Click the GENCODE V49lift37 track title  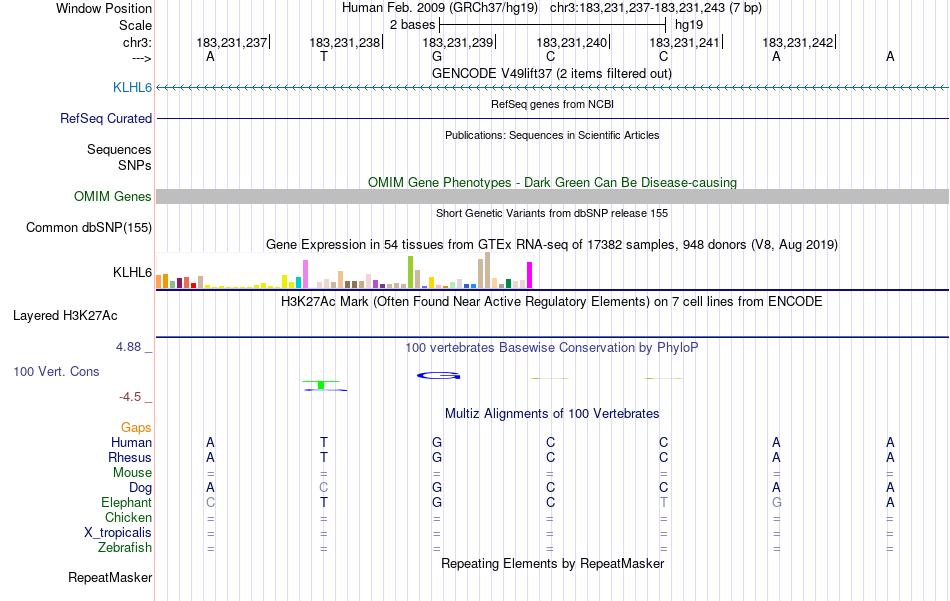pyautogui.click(x=552, y=73)
